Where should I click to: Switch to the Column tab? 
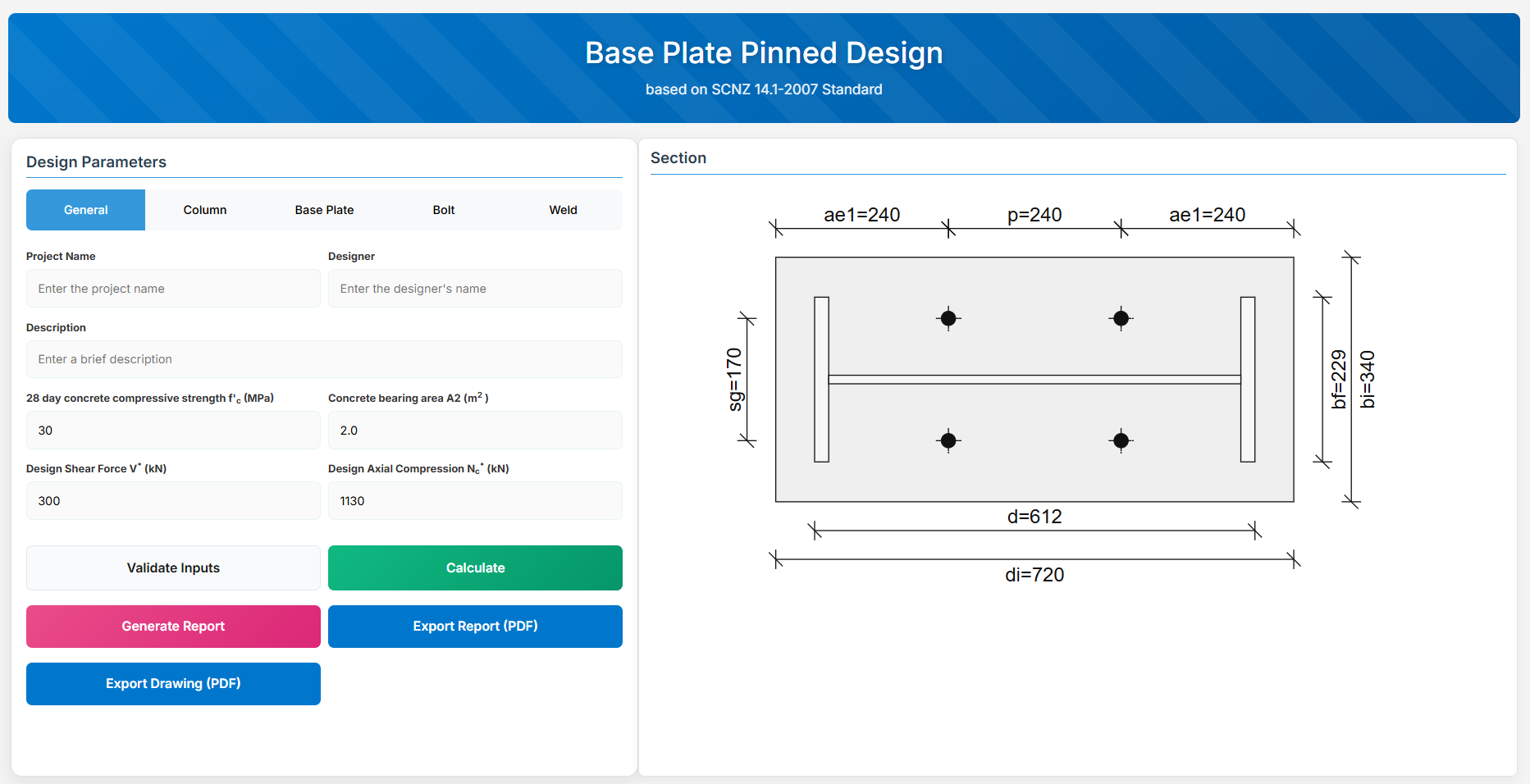204,210
